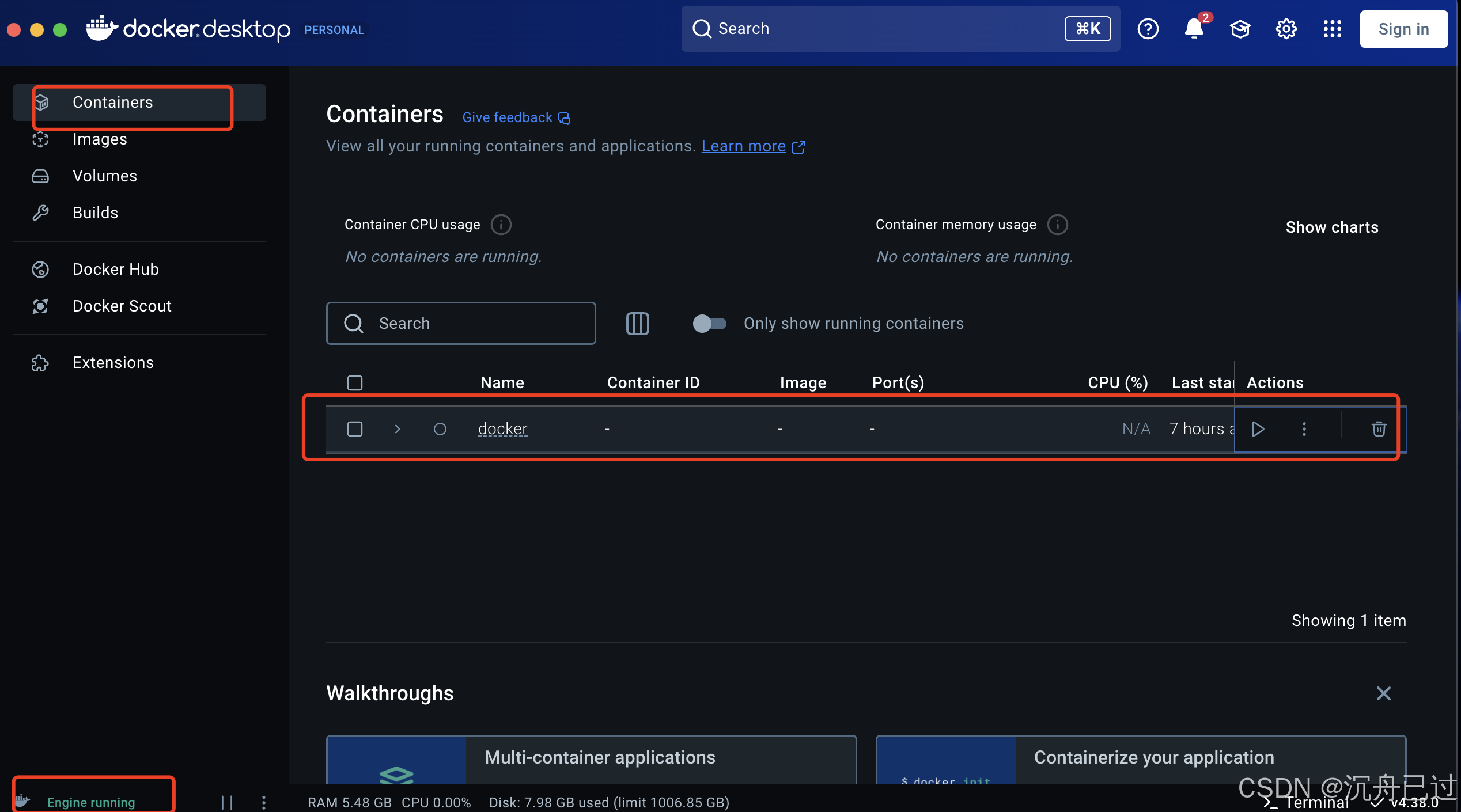Open the Extensions sidebar section
Screen dimensions: 1461x812
[139, 363]
